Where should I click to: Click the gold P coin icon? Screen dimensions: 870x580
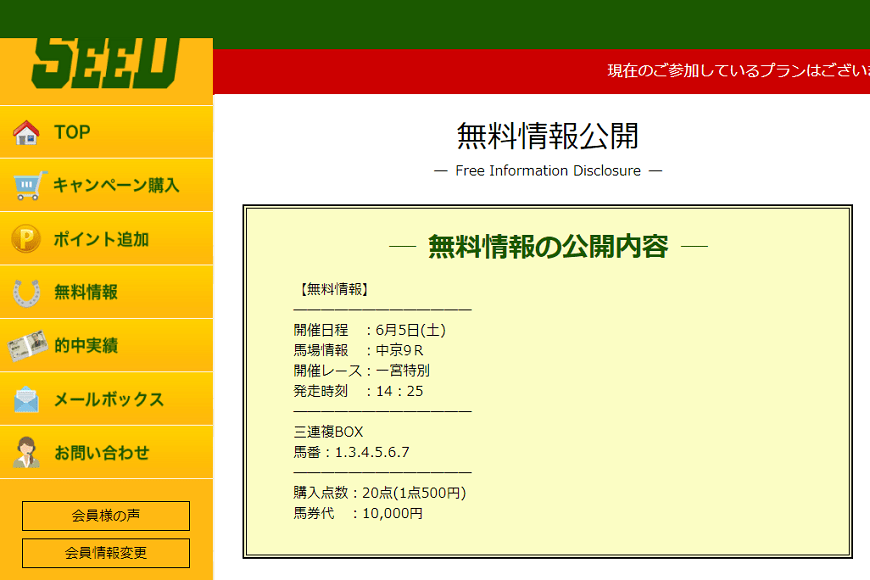pyautogui.click(x=26, y=239)
